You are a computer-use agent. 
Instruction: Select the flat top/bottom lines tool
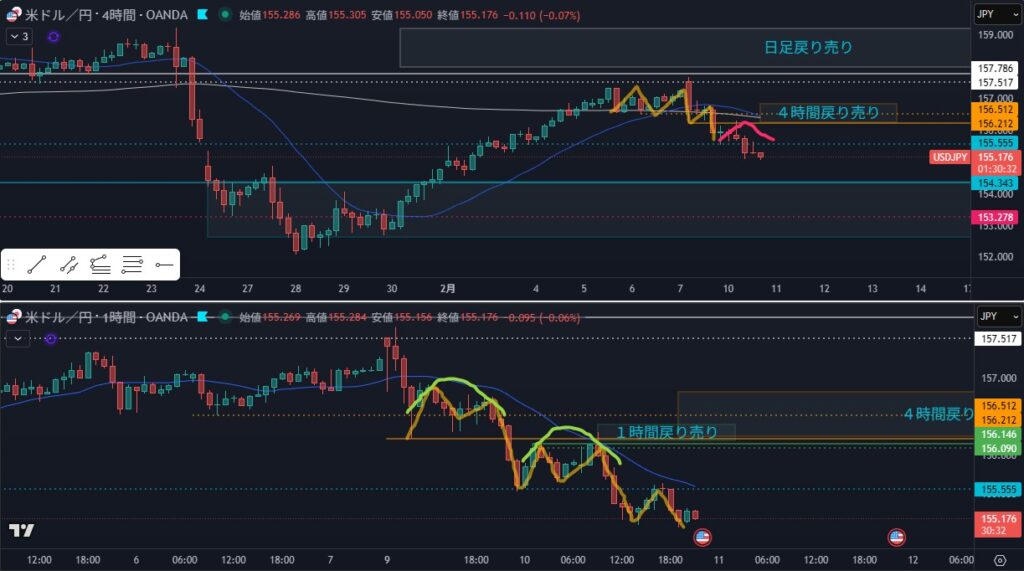tap(131, 265)
